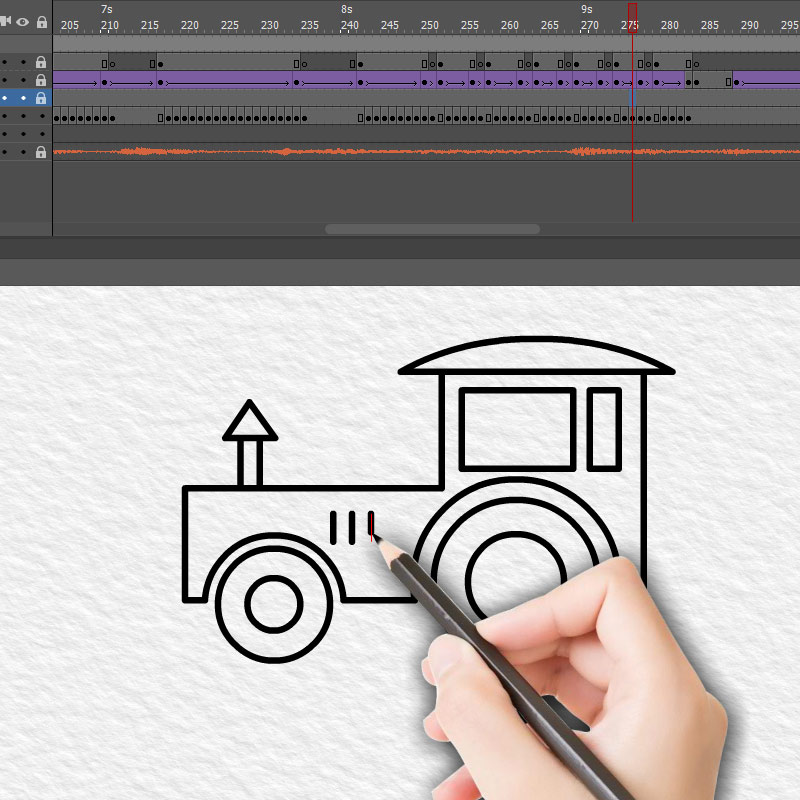Jump to frame 255 on the frame ruler

[x=469, y=25]
